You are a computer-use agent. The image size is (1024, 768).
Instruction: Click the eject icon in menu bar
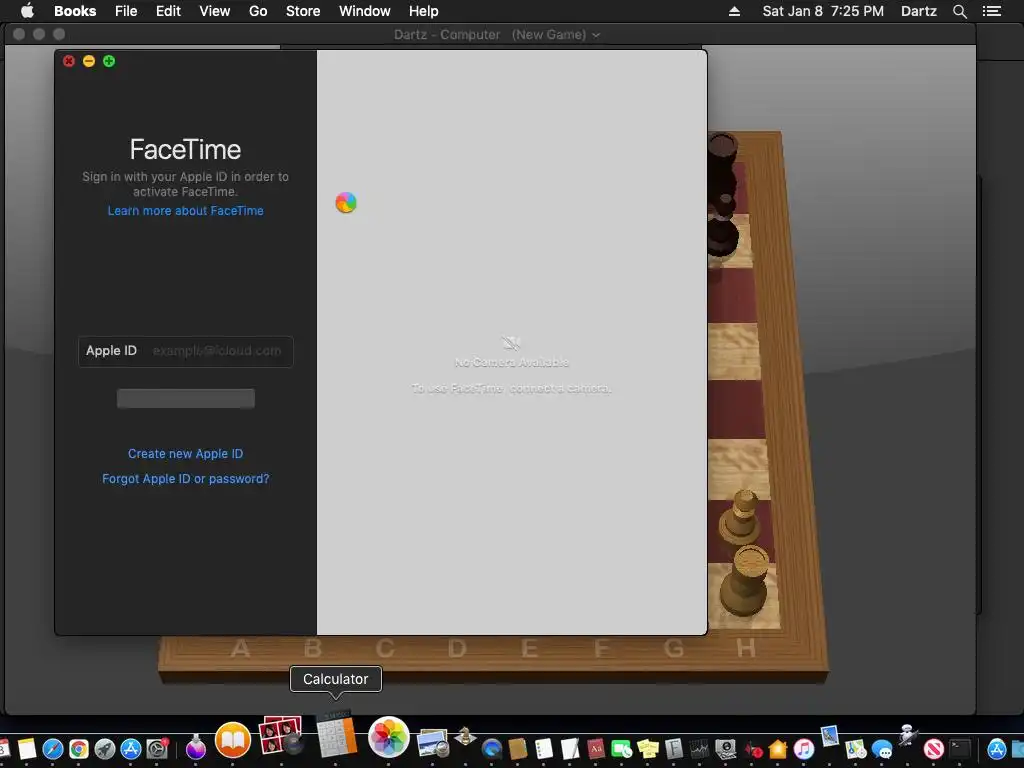click(x=734, y=11)
